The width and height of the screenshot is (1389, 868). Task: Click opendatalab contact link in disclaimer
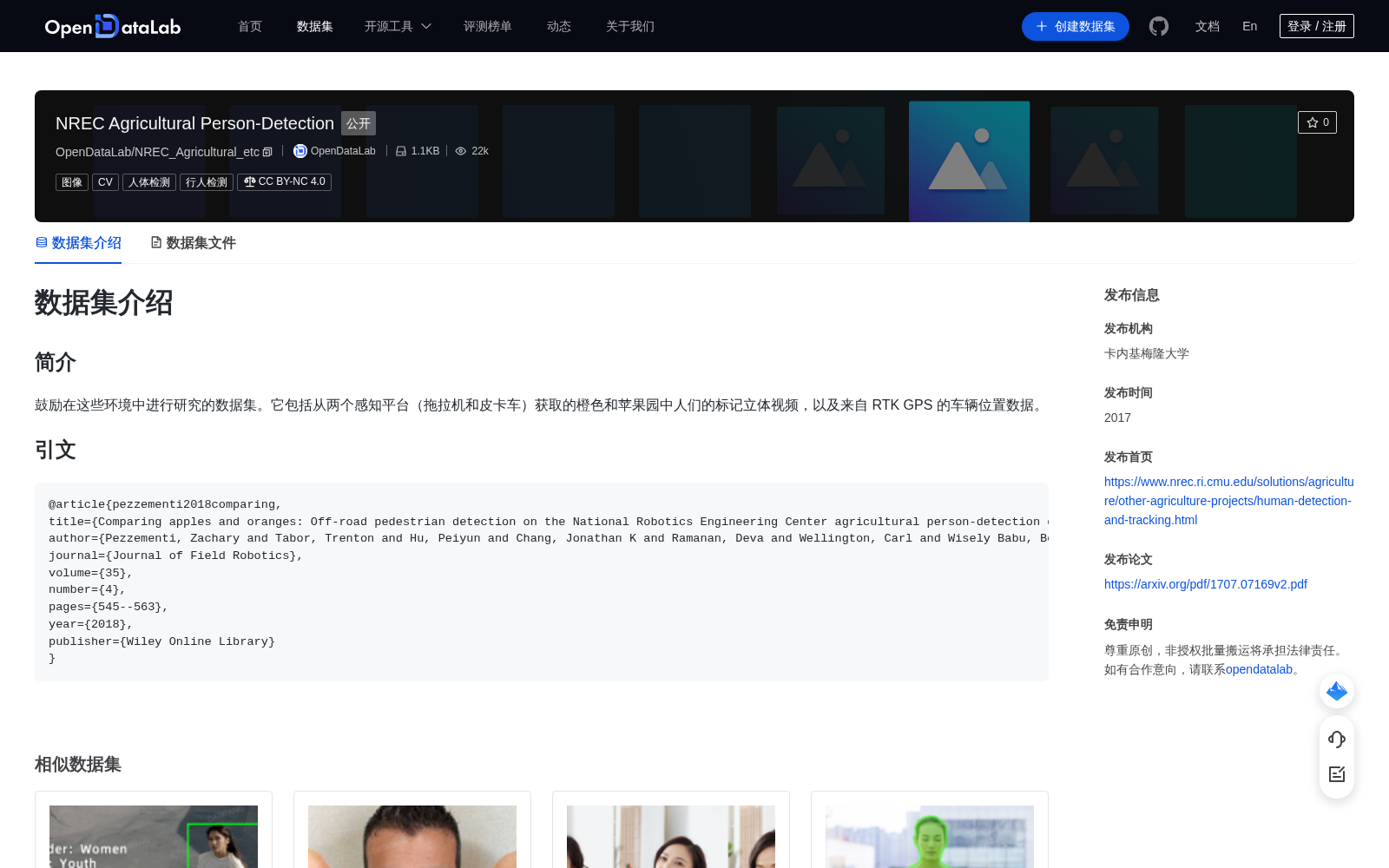(1259, 669)
